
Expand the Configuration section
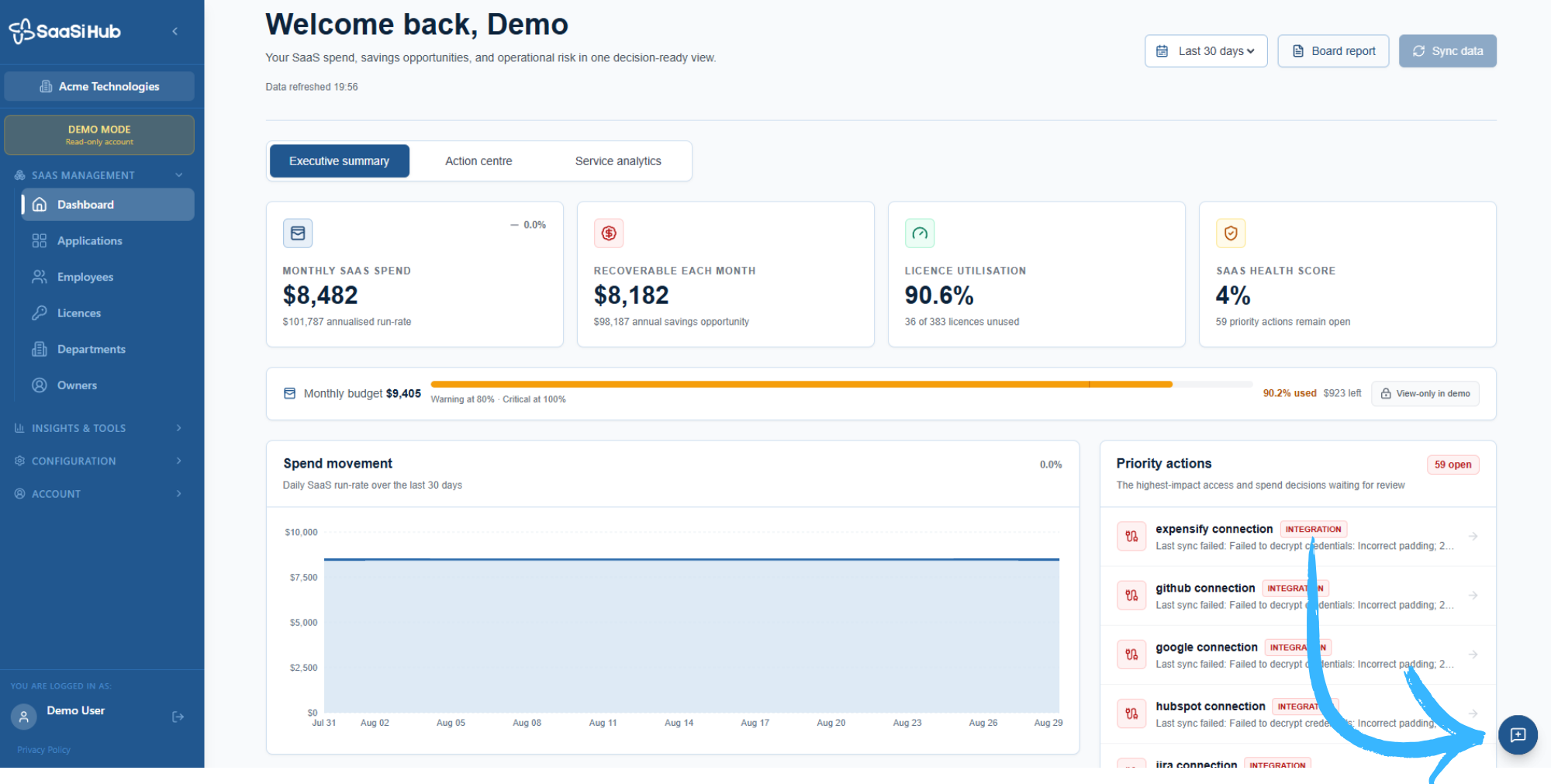[98, 461]
